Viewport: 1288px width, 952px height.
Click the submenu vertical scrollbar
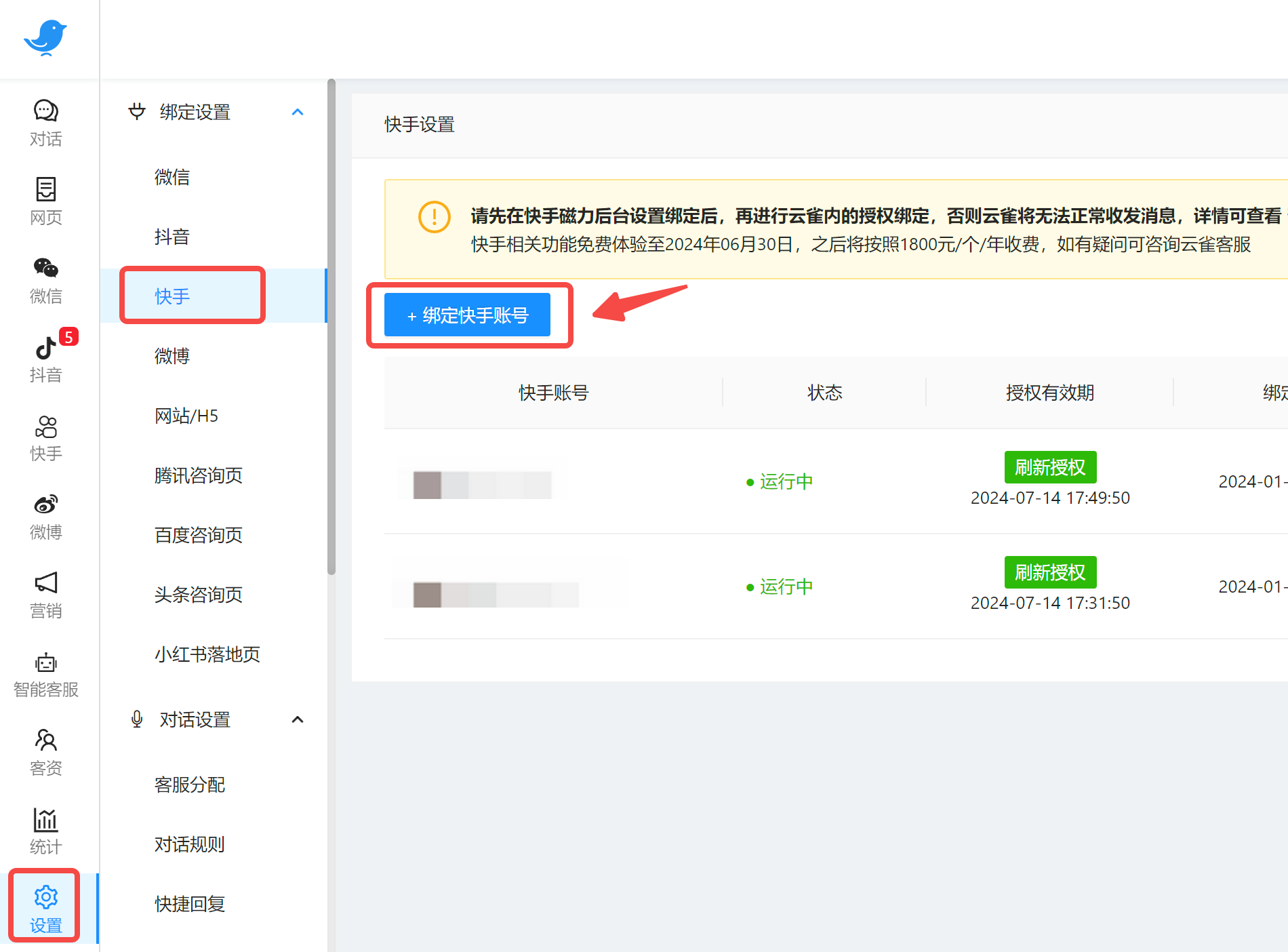(331, 325)
